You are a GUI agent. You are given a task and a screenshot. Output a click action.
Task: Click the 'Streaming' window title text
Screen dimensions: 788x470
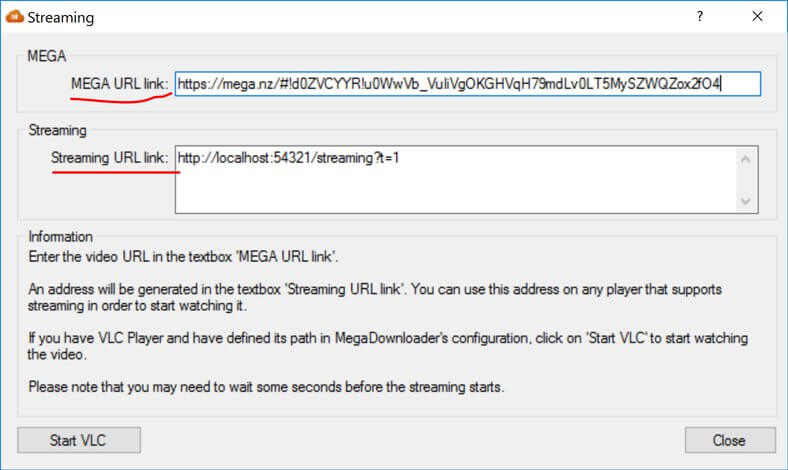click(x=61, y=18)
